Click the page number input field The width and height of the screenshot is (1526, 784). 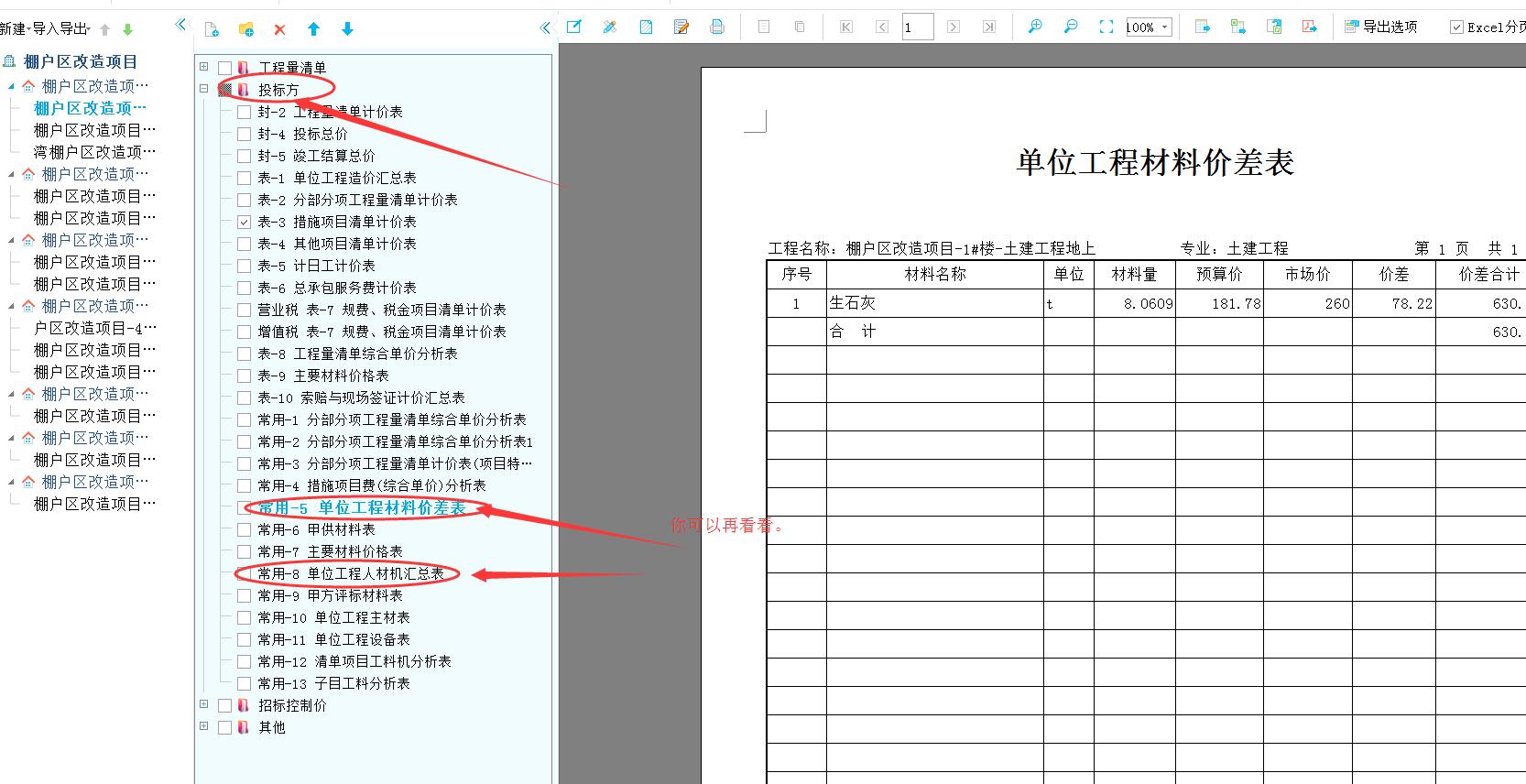(x=918, y=27)
